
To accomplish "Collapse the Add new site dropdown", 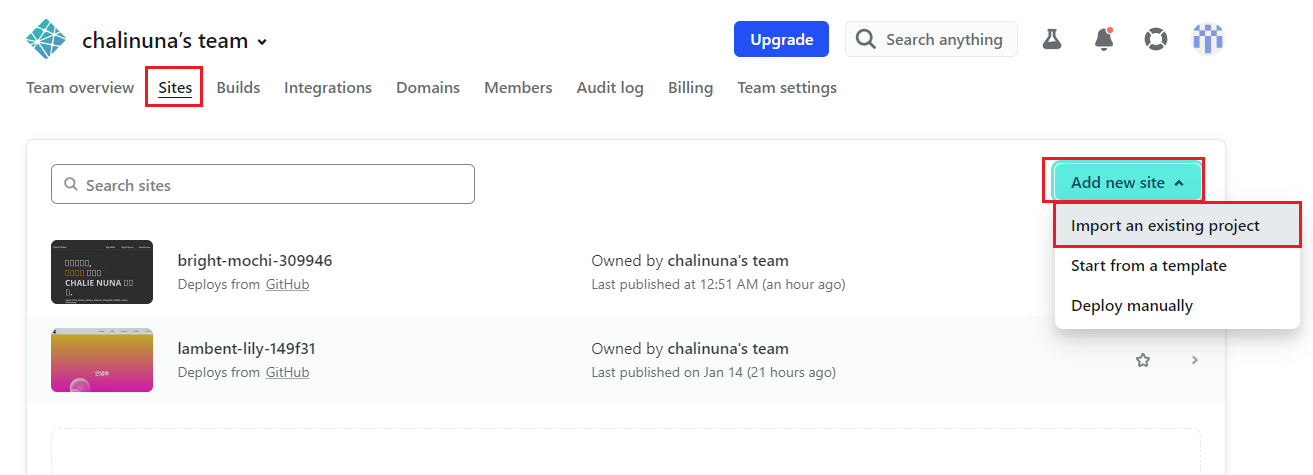I will coord(1127,182).
